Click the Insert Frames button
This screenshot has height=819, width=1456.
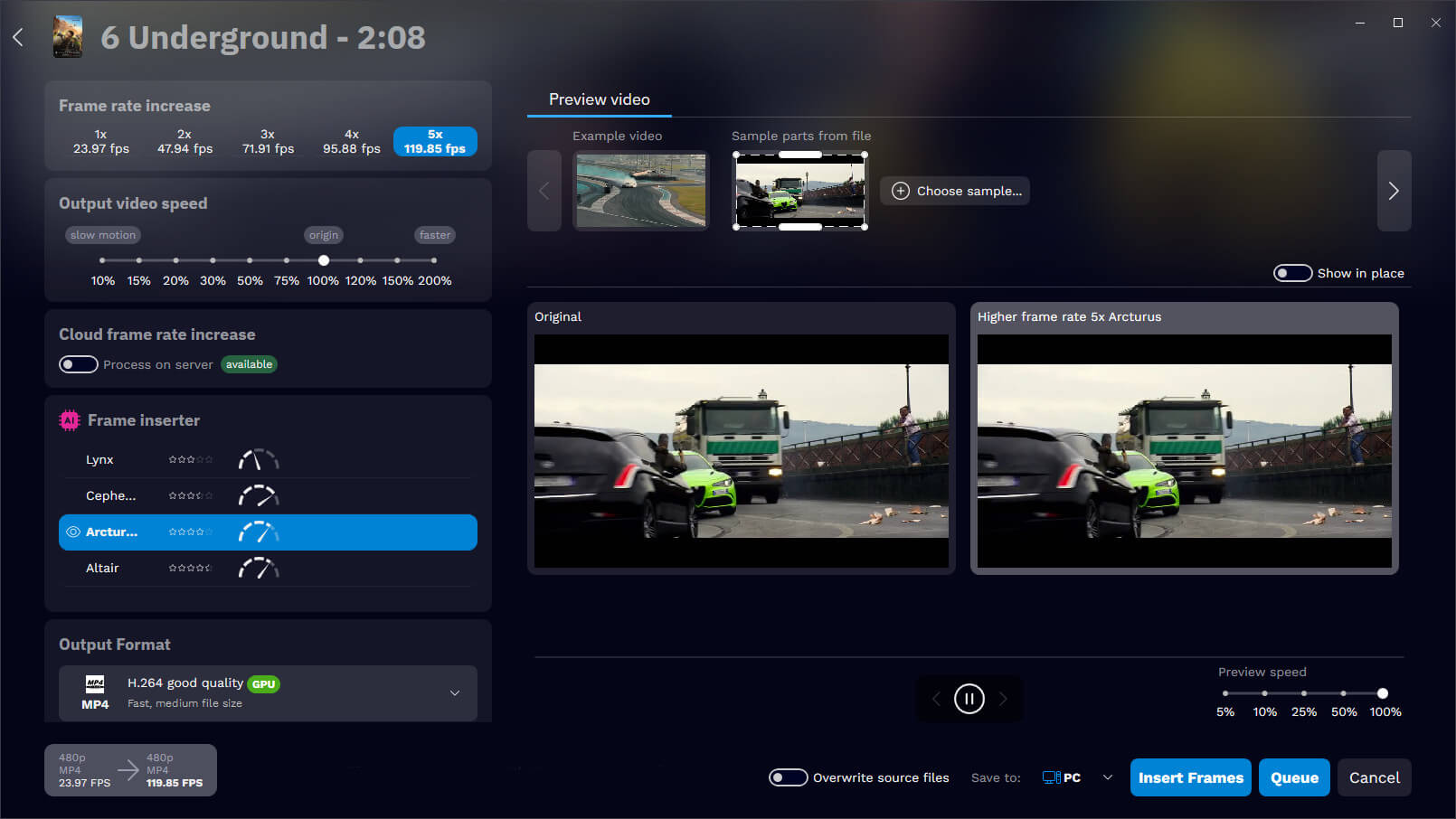click(1190, 777)
